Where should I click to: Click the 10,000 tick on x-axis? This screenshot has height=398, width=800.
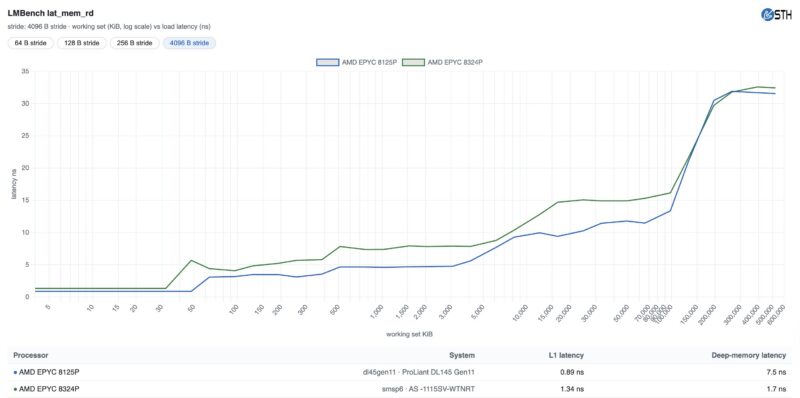(520, 312)
